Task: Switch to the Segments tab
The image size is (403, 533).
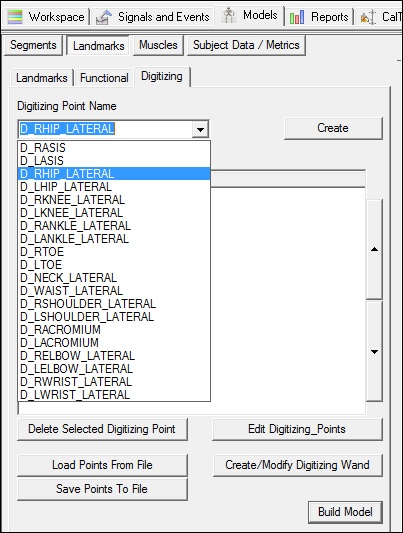Action: (33, 45)
